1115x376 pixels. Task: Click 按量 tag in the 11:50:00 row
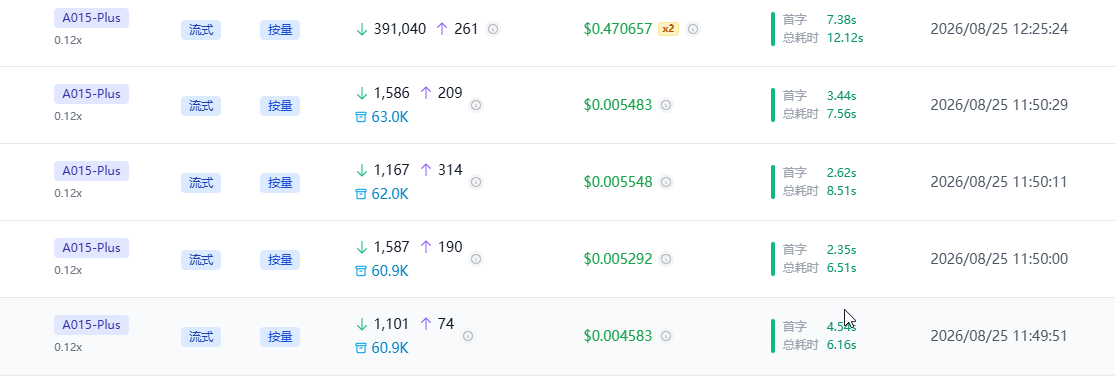pyautogui.click(x=280, y=259)
